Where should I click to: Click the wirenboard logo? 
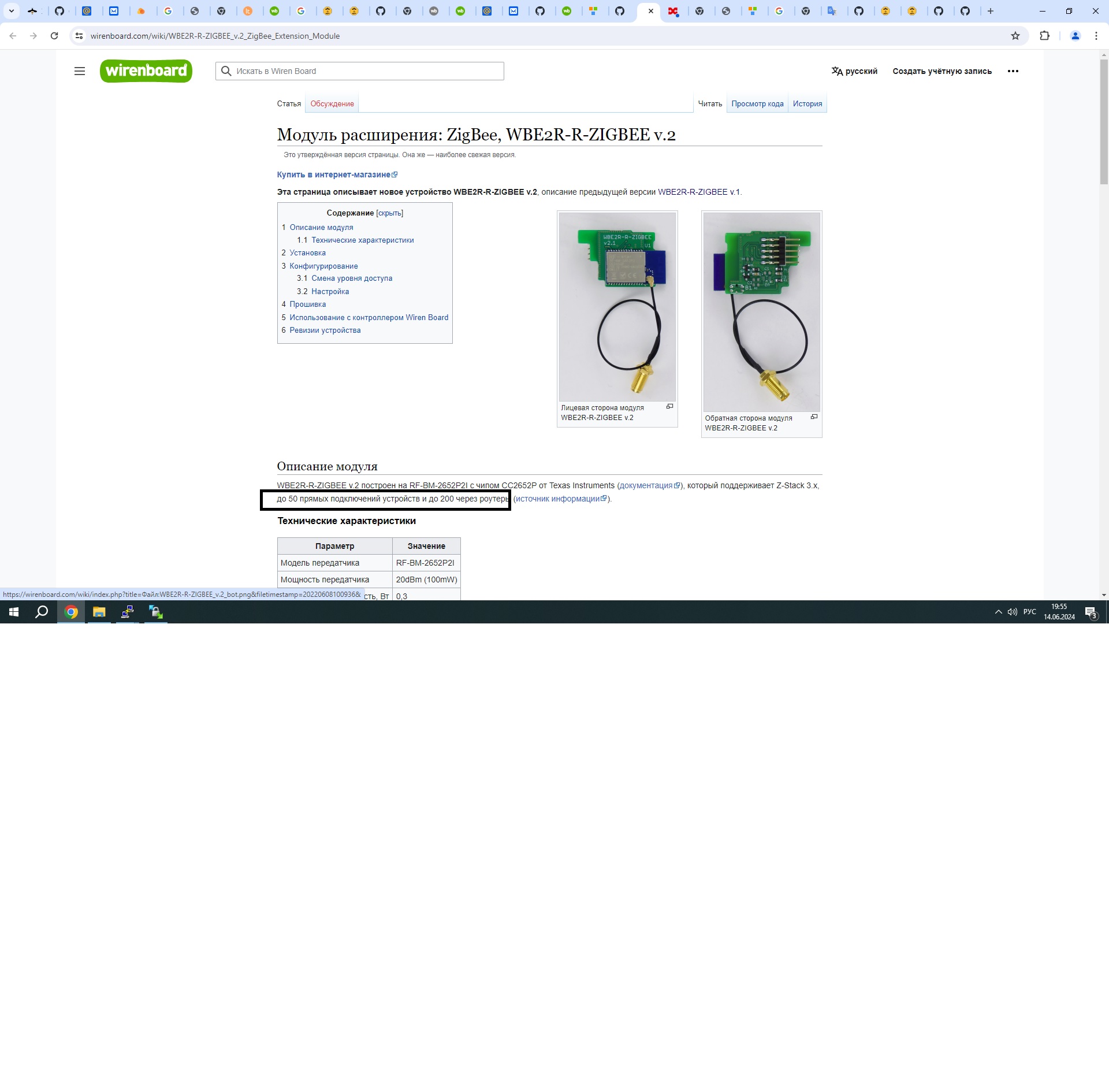point(146,71)
